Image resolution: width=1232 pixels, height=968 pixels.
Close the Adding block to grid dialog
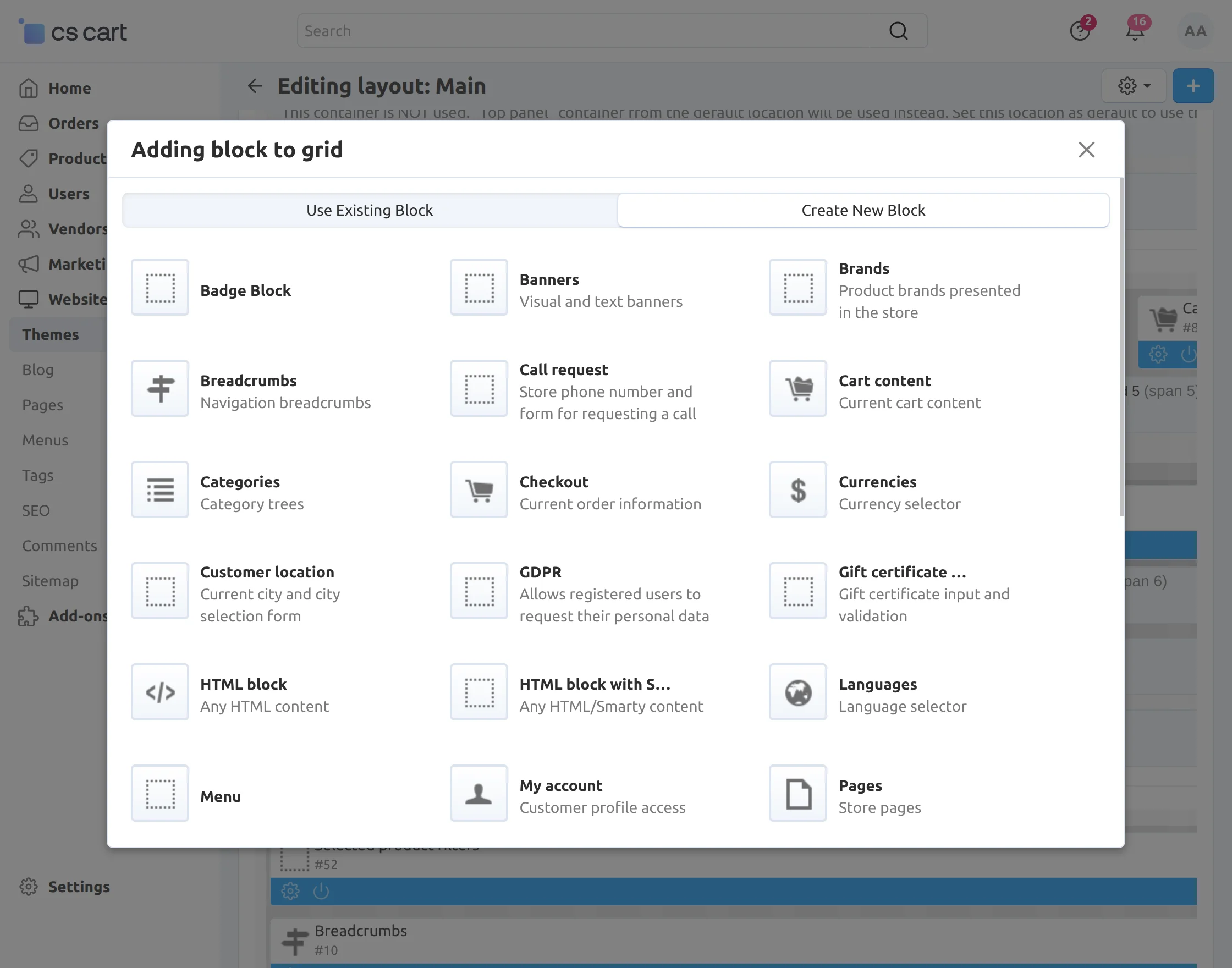tap(1086, 150)
